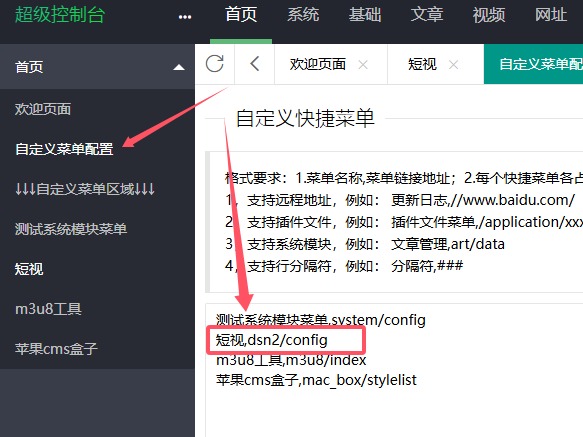Close the 短视 tab

[x=453, y=65]
